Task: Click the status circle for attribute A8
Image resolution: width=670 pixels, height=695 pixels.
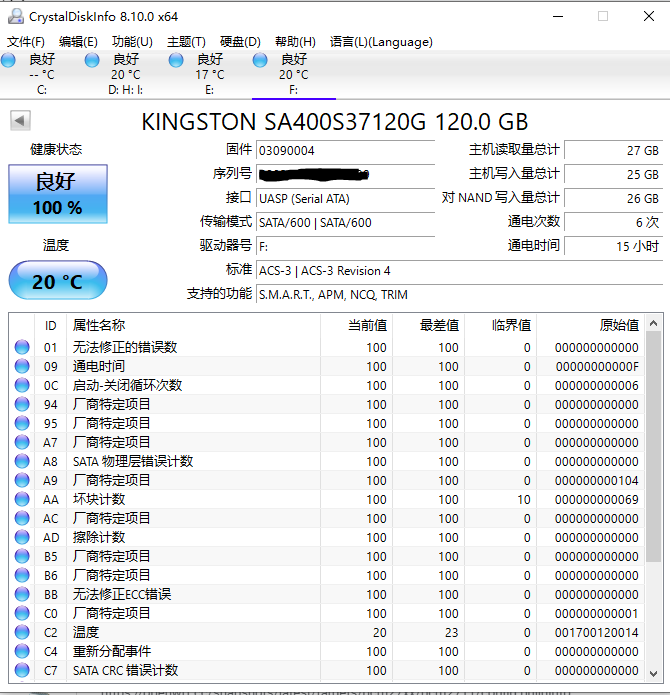Action: pos(22,461)
